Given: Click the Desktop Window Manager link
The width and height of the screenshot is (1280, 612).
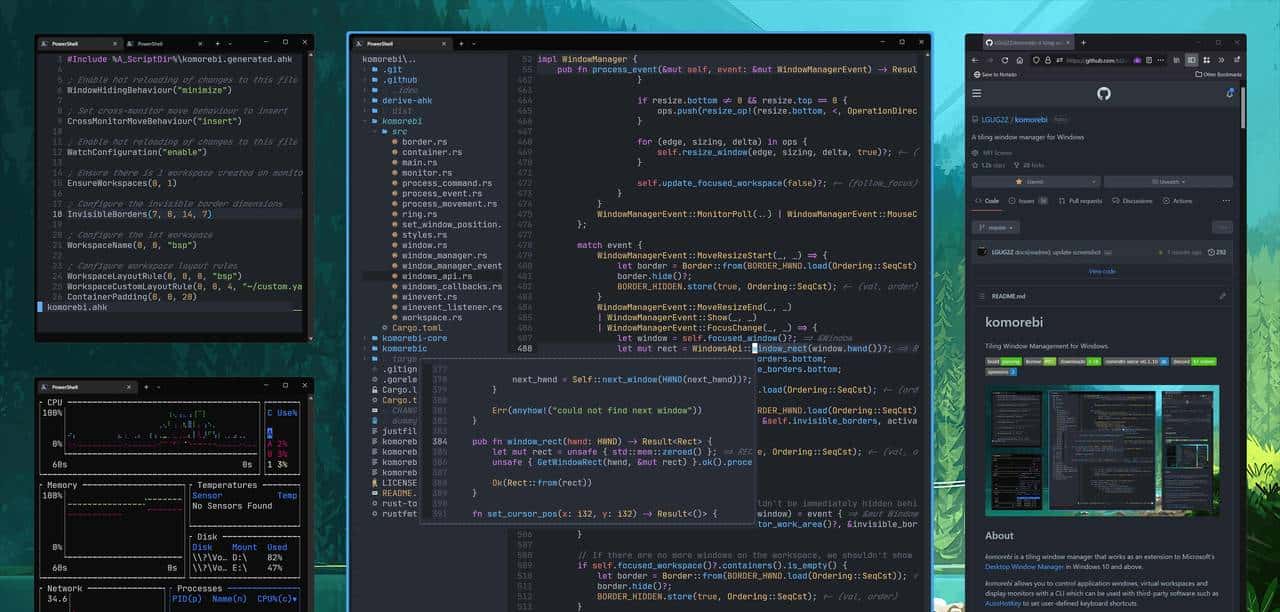Looking at the screenshot, I should 1023,567.
